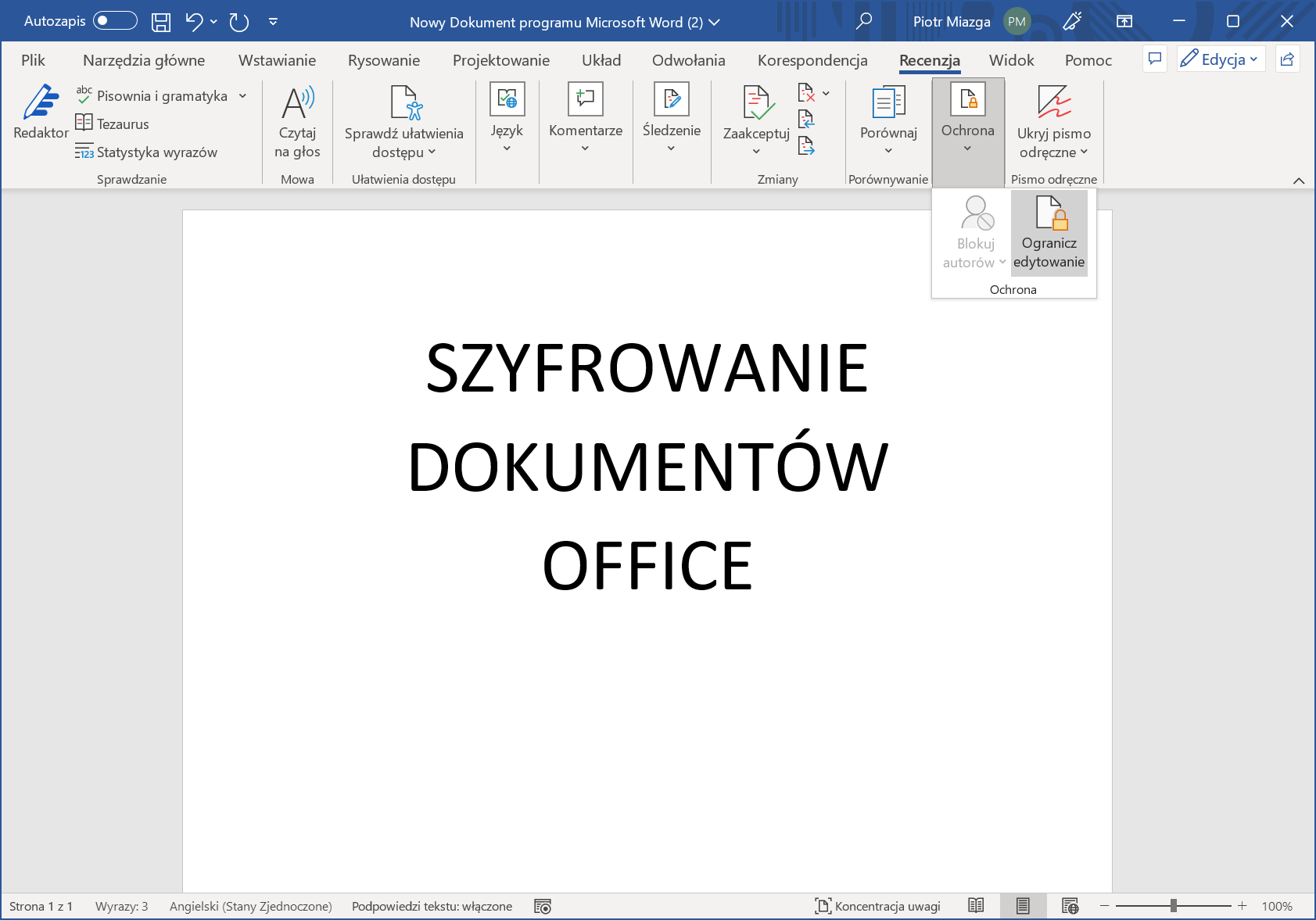Open the search magnifier in title bar
Viewport: 1316px width, 920px height.
pyautogui.click(x=864, y=21)
